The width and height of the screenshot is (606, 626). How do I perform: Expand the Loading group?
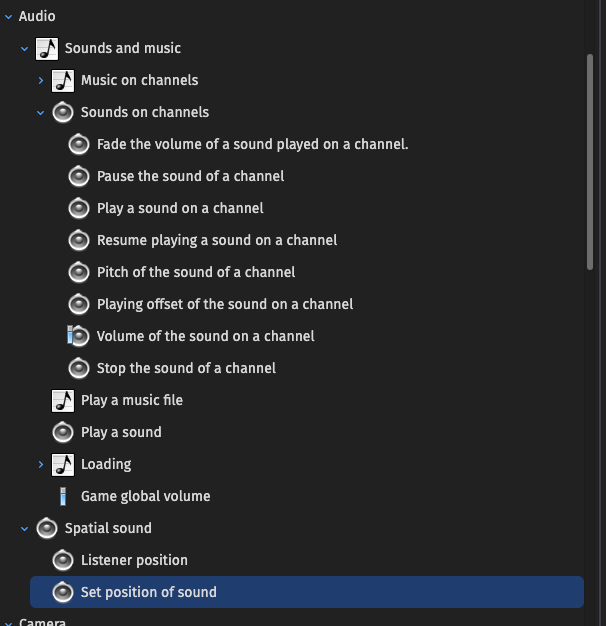pos(41,464)
